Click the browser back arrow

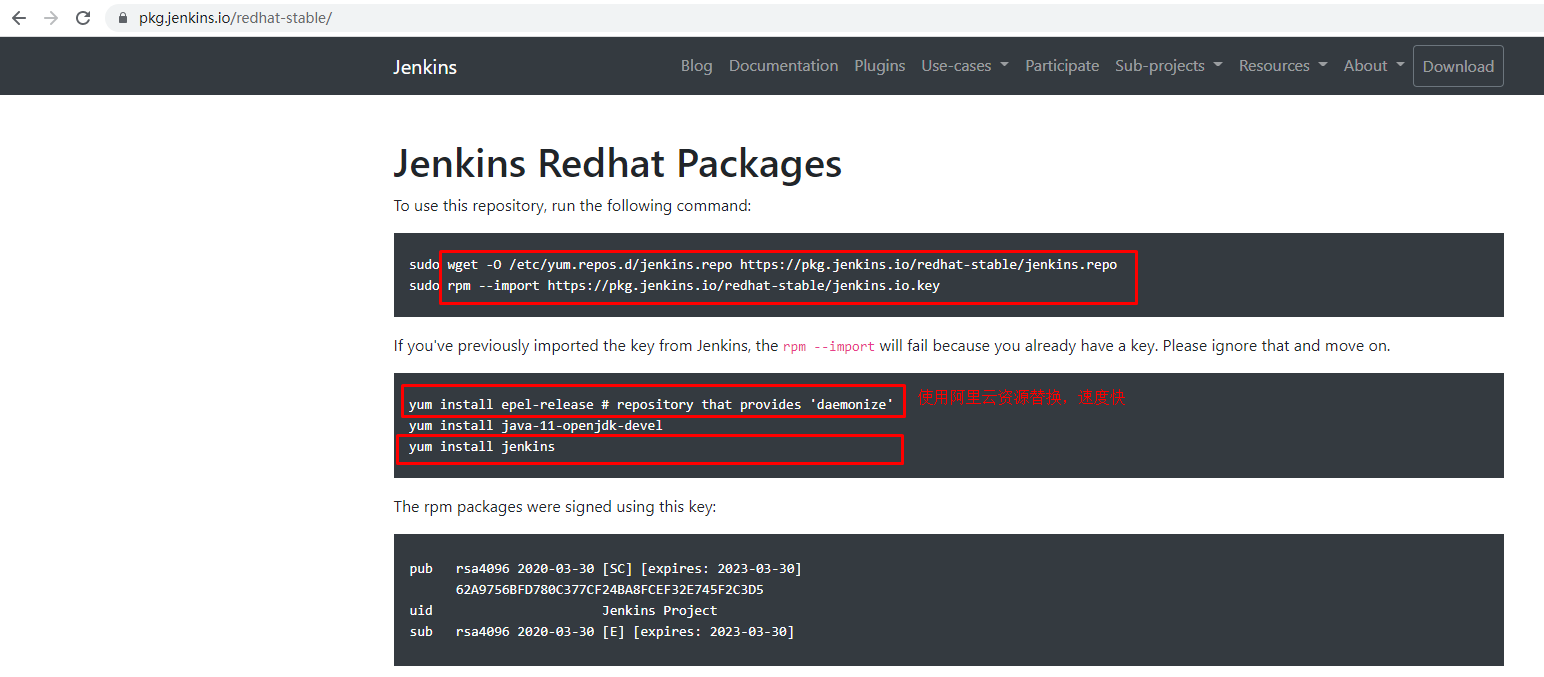pos(19,18)
